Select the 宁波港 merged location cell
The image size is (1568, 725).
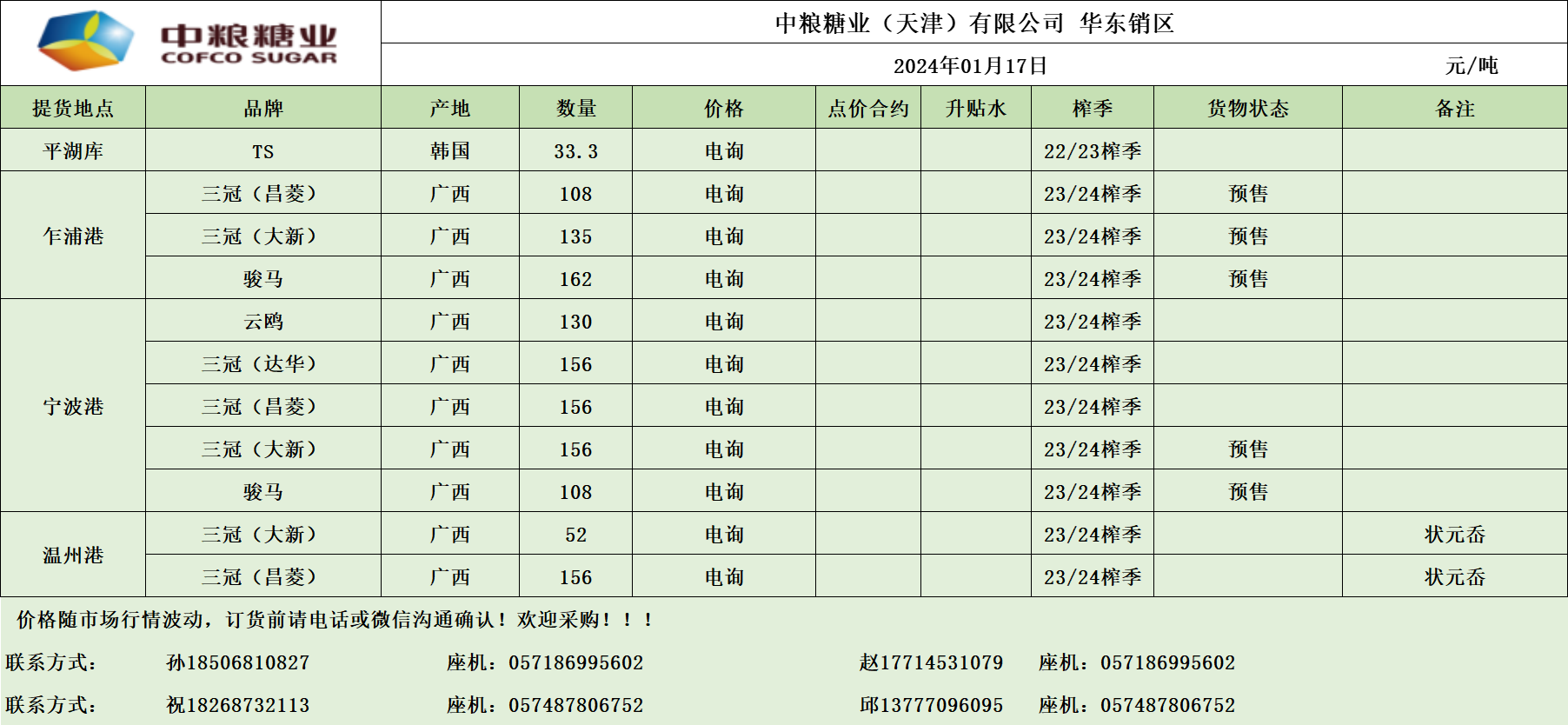tap(73, 406)
